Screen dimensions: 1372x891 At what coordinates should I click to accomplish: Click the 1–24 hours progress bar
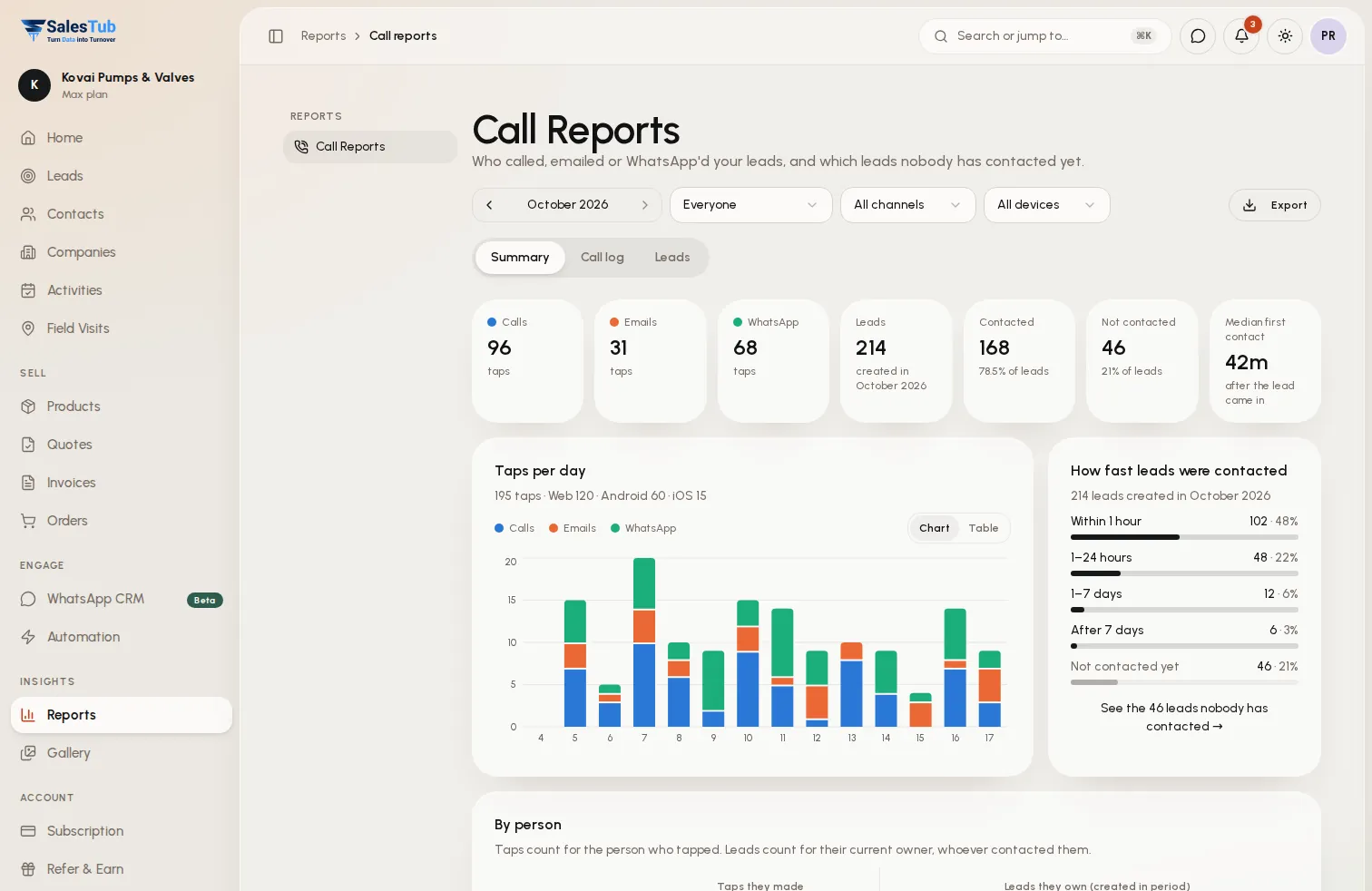1184,573
